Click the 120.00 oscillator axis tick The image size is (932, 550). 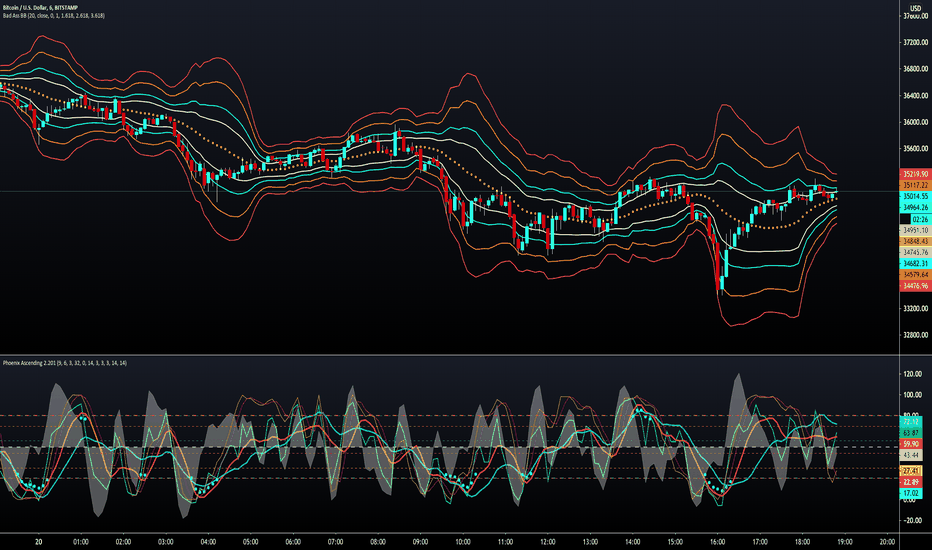point(912,374)
